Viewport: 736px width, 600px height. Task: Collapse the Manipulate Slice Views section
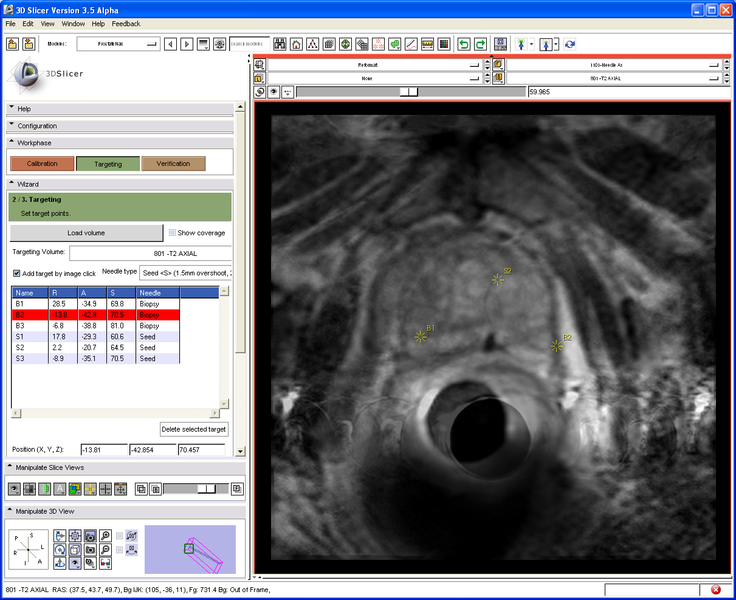pyautogui.click(x=125, y=468)
